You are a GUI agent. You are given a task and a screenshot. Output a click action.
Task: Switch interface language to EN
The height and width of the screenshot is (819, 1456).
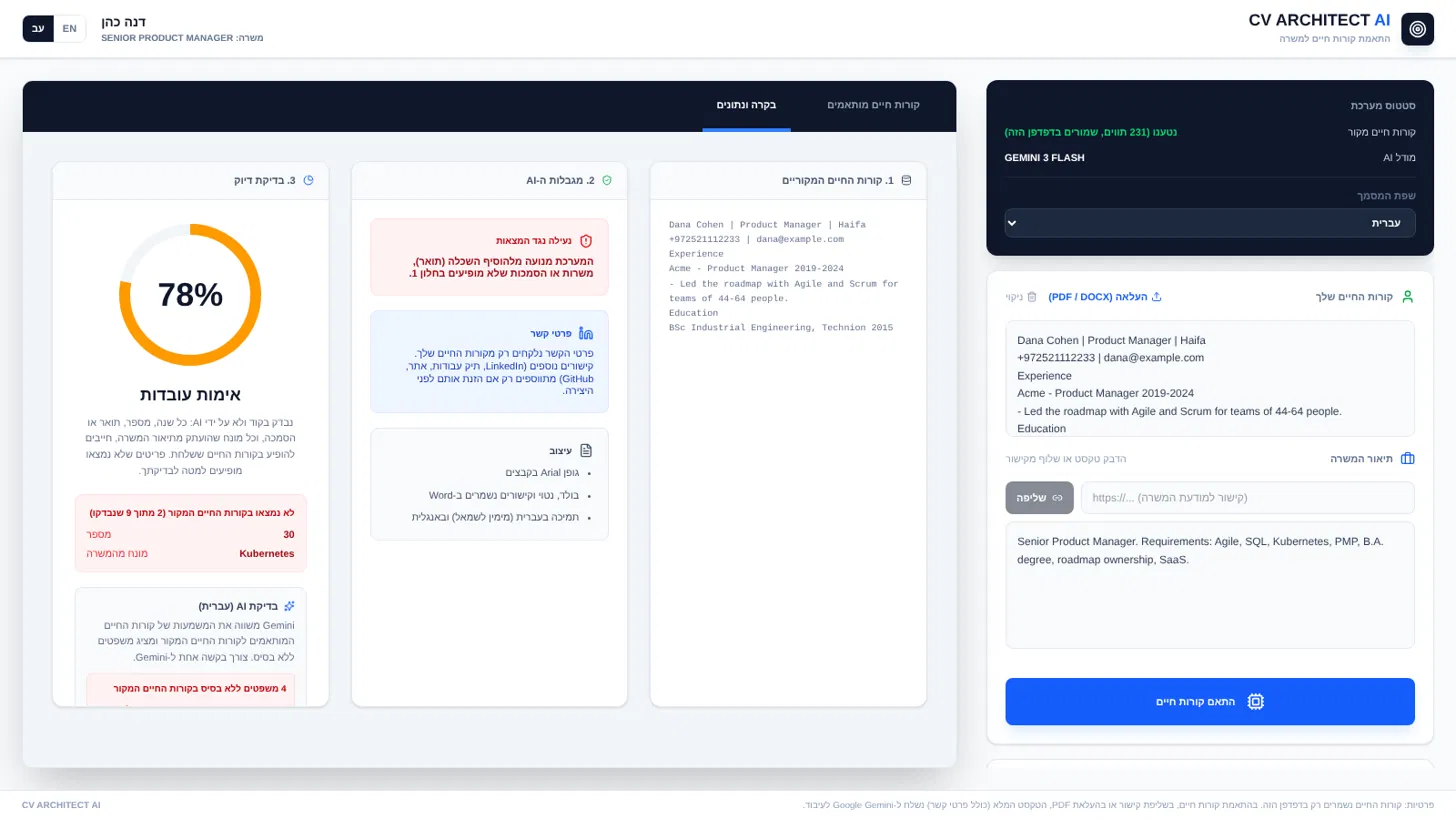click(x=69, y=28)
